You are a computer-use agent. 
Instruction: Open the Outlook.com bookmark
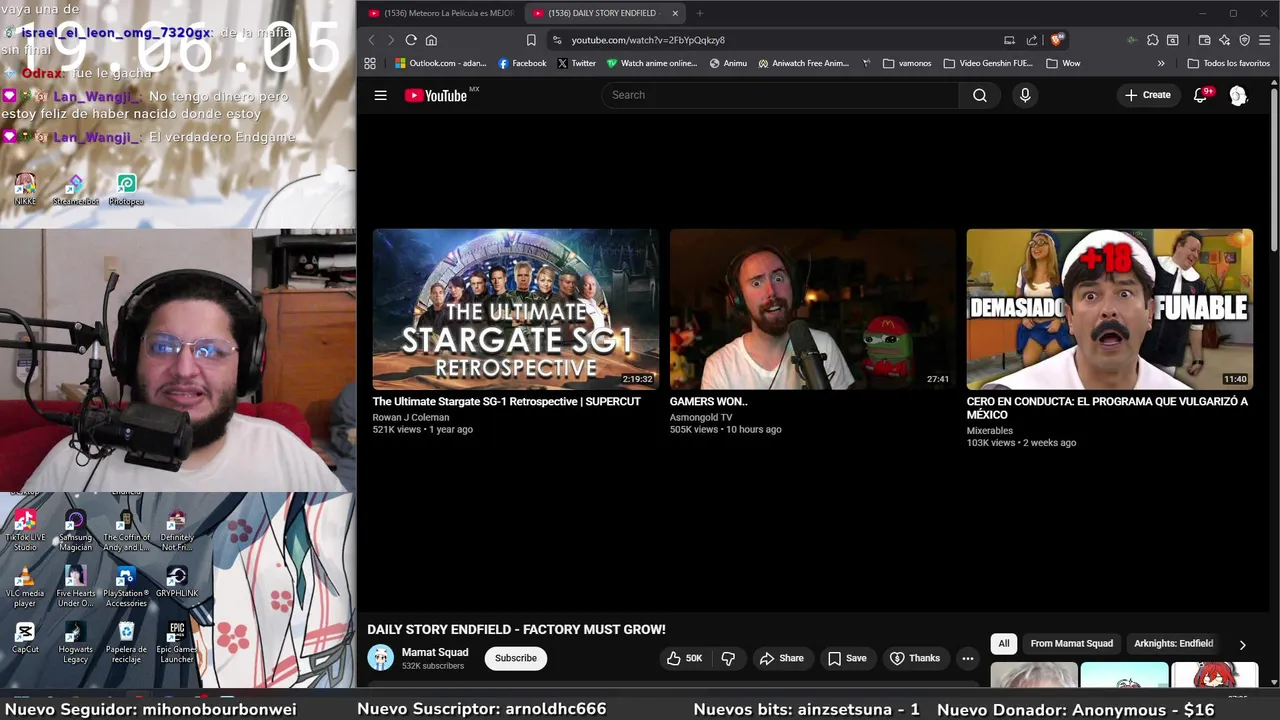[440, 63]
